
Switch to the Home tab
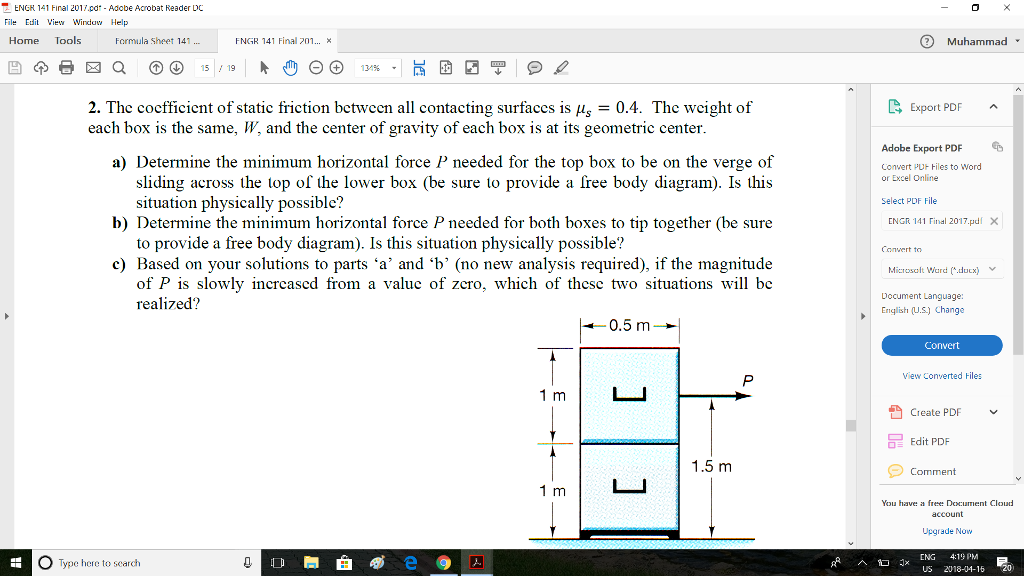pos(23,40)
